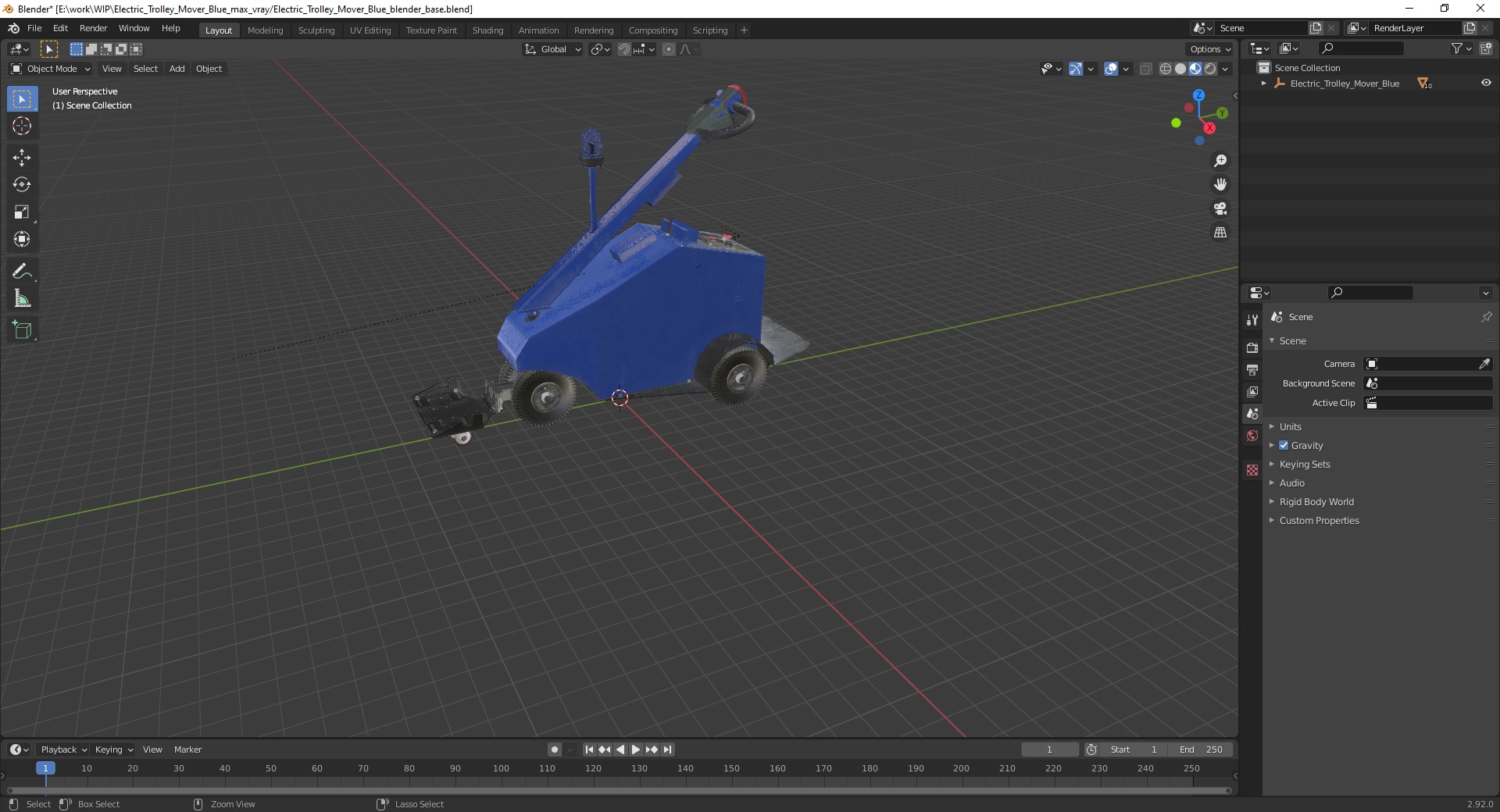This screenshot has height=812, width=1500.
Task: Open the Playback dropdown in timeline
Action: (x=63, y=750)
